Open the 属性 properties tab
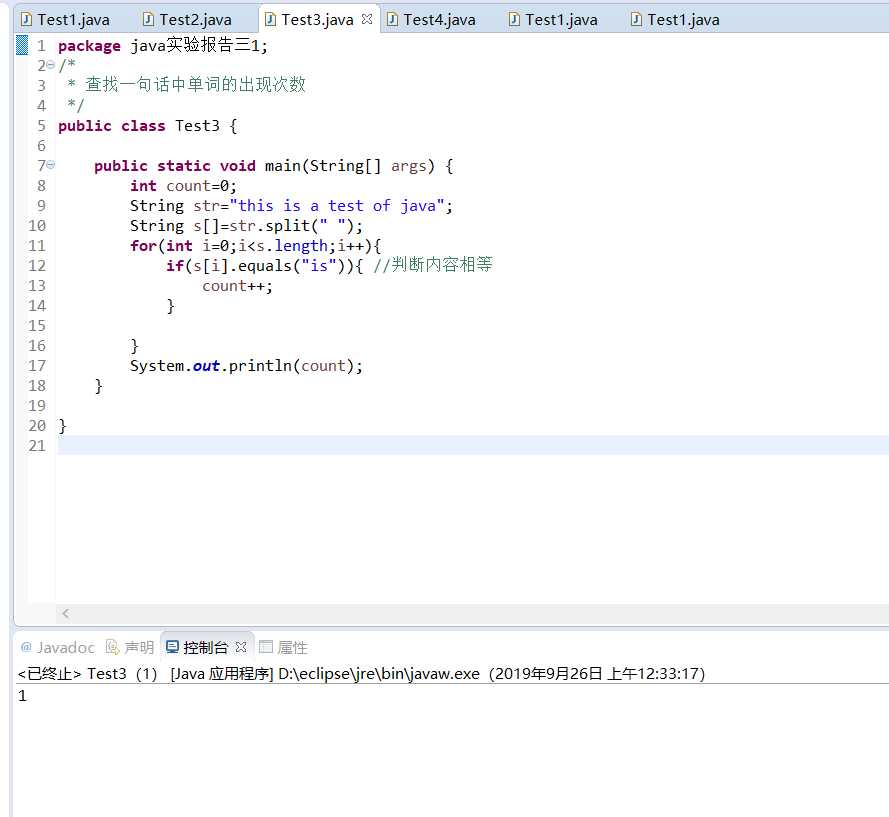This screenshot has height=817, width=889. (x=283, y=647)
